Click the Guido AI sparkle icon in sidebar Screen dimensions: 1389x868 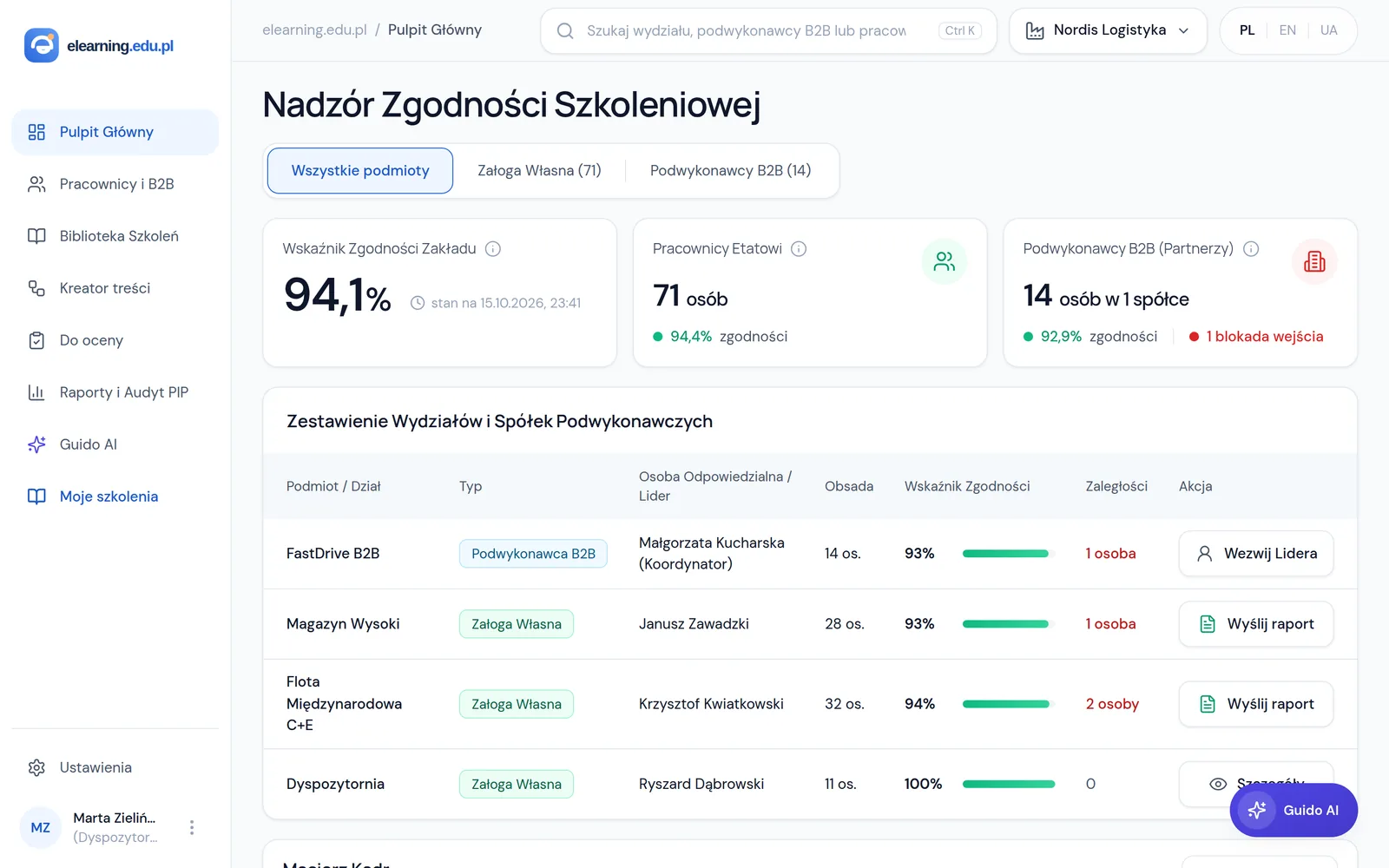[36, 444]
